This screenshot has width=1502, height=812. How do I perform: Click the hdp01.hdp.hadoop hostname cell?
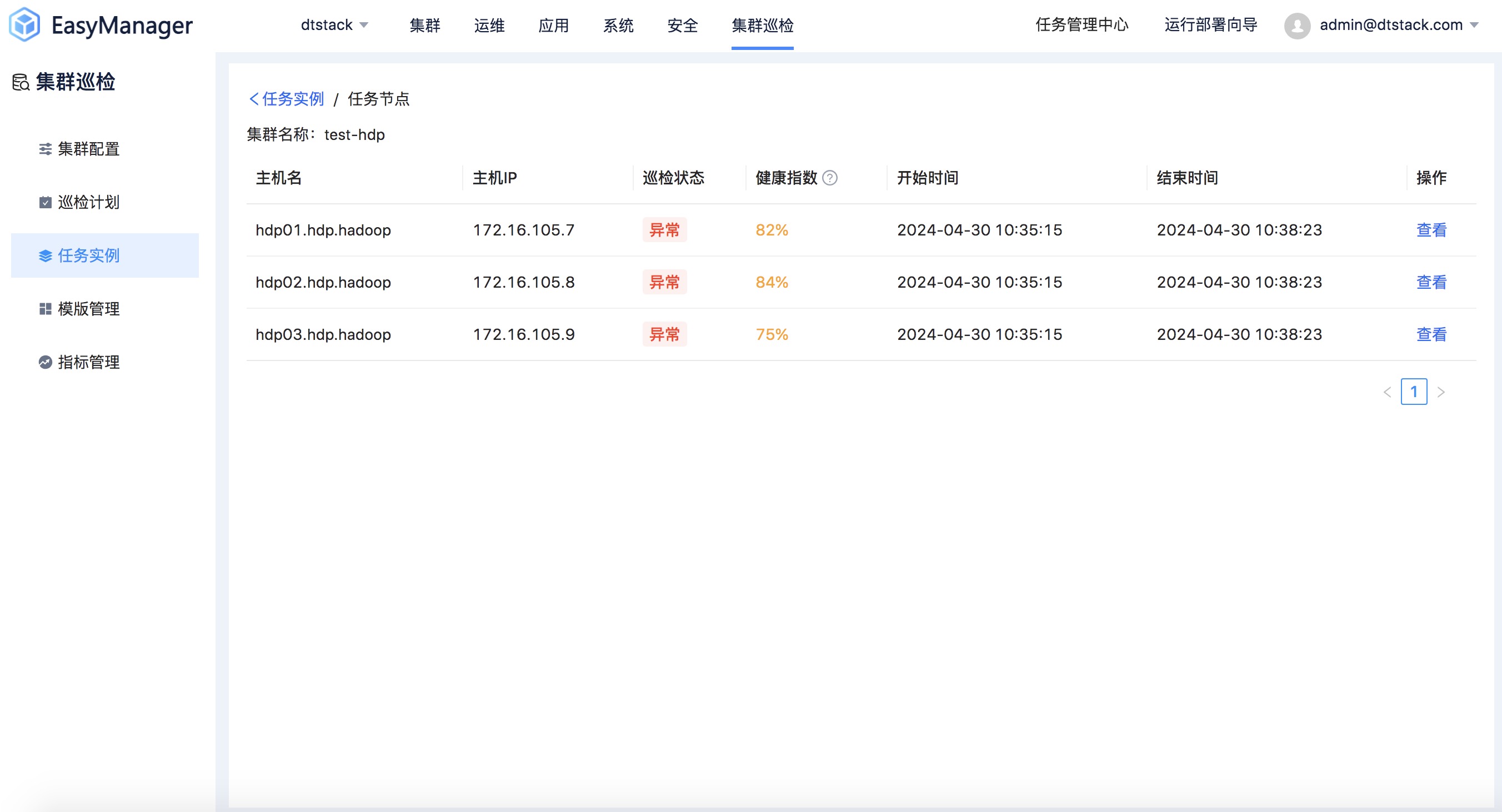pos(323,230)
